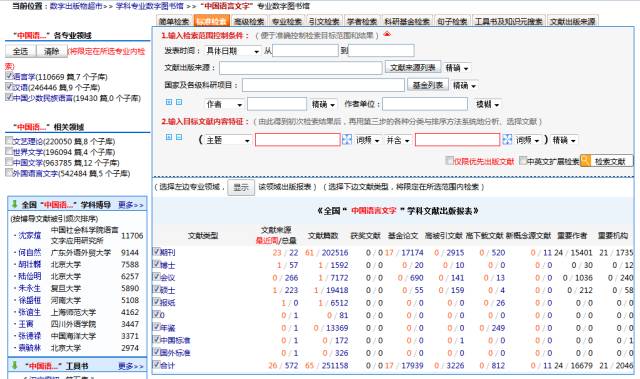Uncheck 博士 in the document type table
Viewport: 640px width, 379px height.
coord(156,264)
